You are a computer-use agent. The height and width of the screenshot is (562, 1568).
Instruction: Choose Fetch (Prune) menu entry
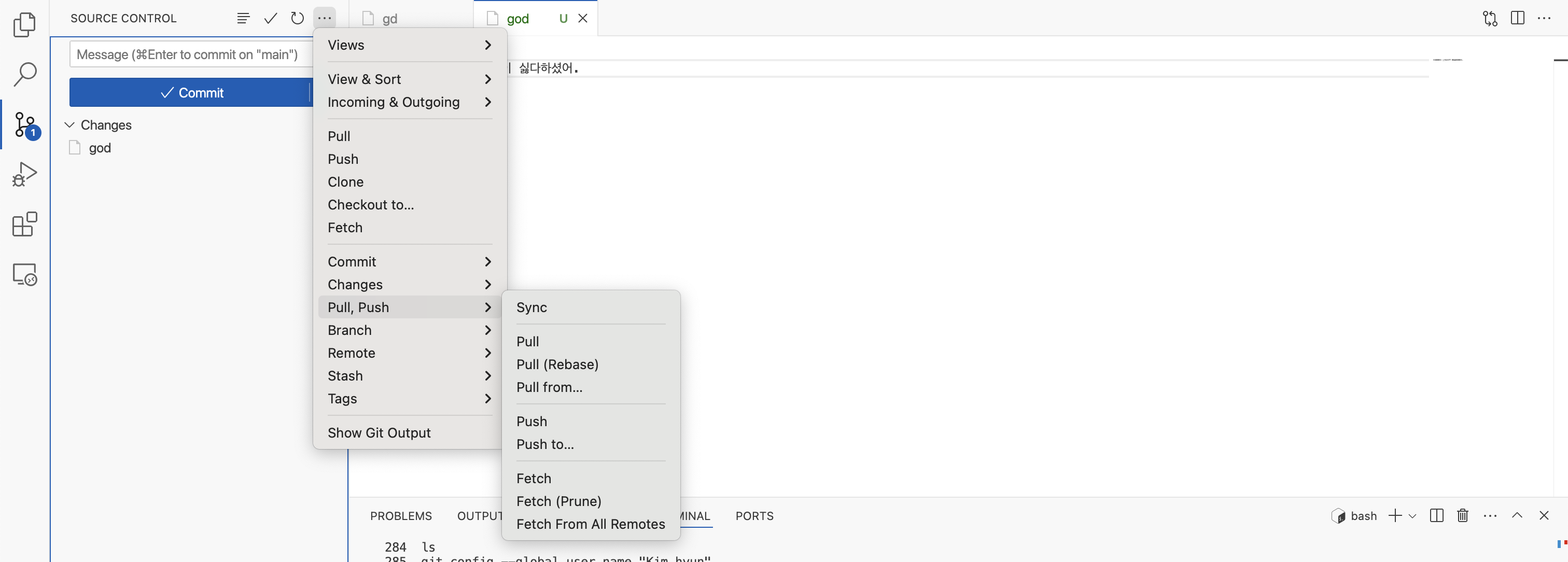click(x=558, y=501)
